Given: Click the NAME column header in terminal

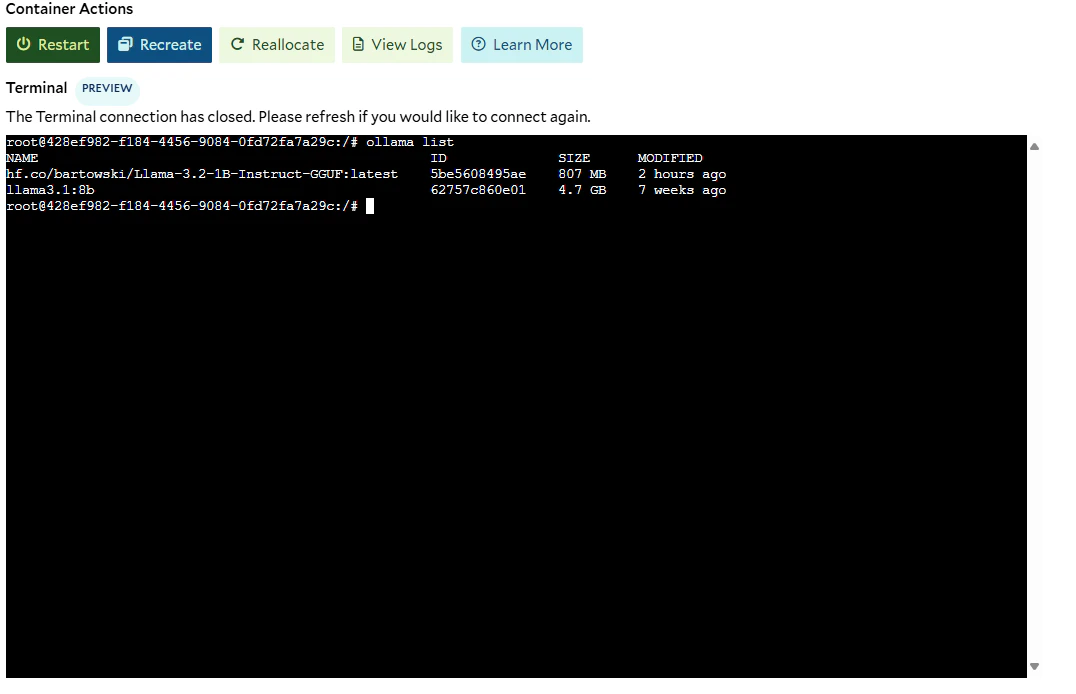Looking at the screenshot, I should (x=22, y=158).
